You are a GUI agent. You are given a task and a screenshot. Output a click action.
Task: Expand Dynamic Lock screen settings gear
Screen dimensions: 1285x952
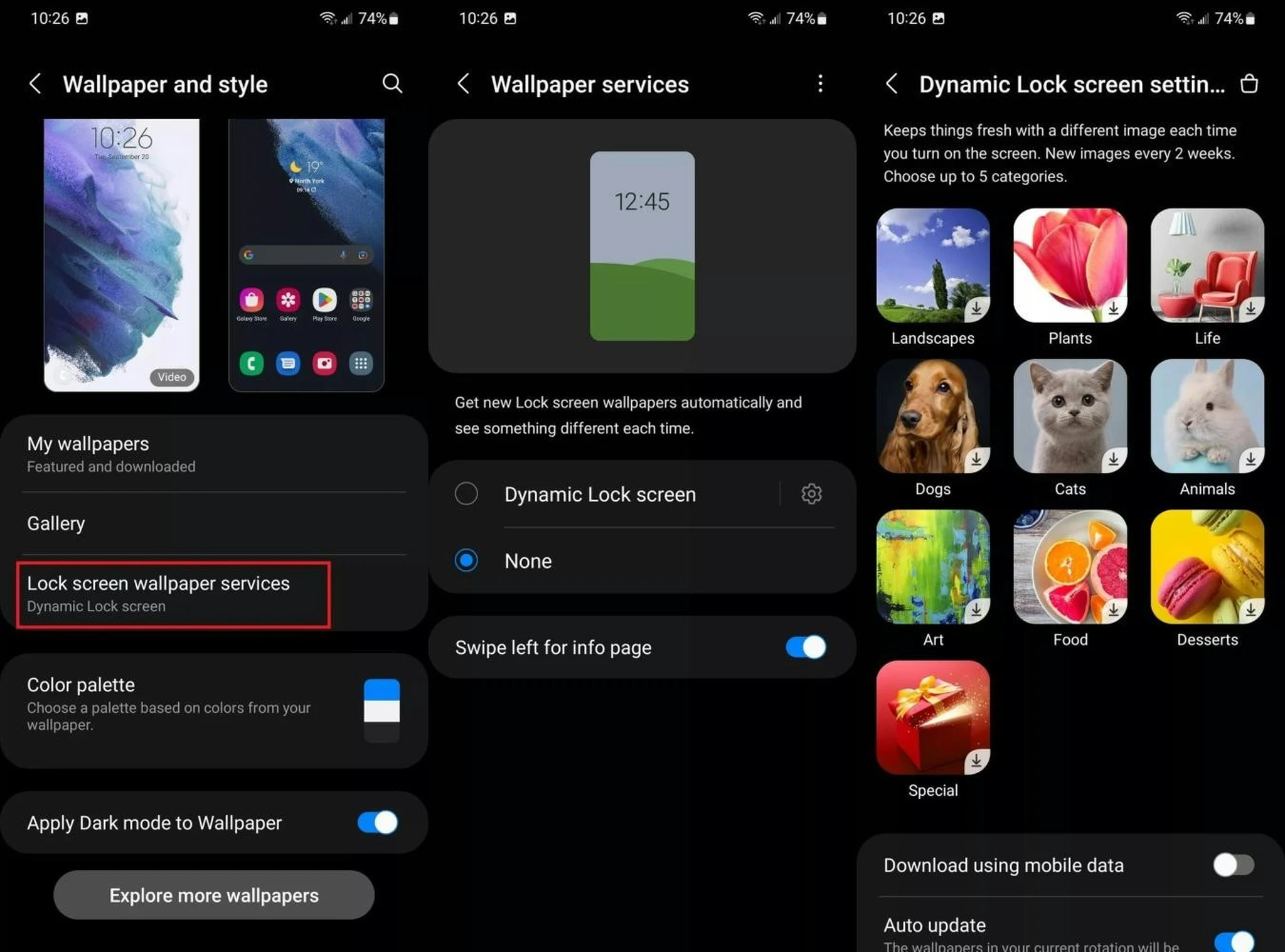(x=812, y=492)
